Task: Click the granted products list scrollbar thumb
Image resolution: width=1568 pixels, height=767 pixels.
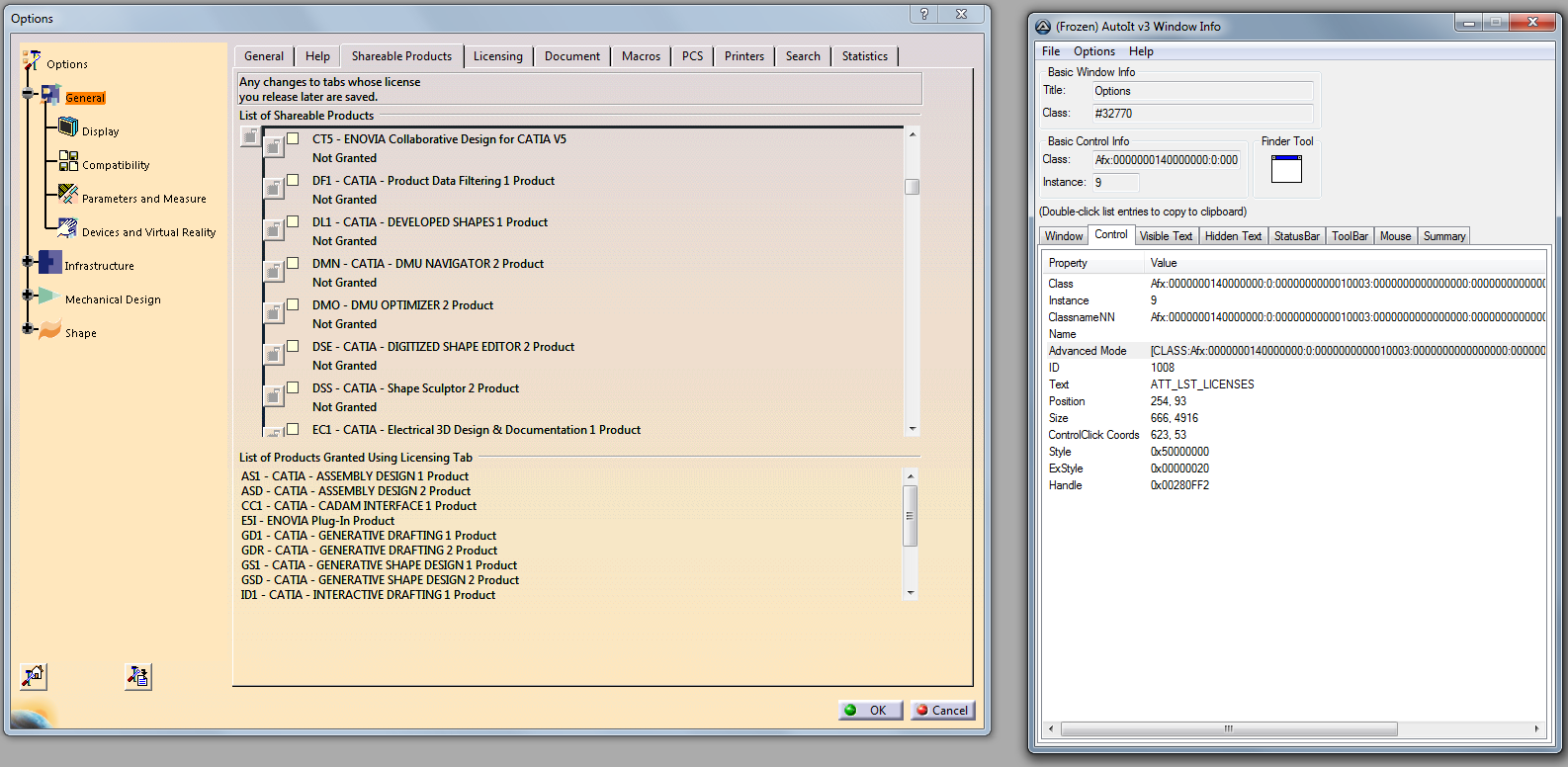Action: [x=911, y=515]
